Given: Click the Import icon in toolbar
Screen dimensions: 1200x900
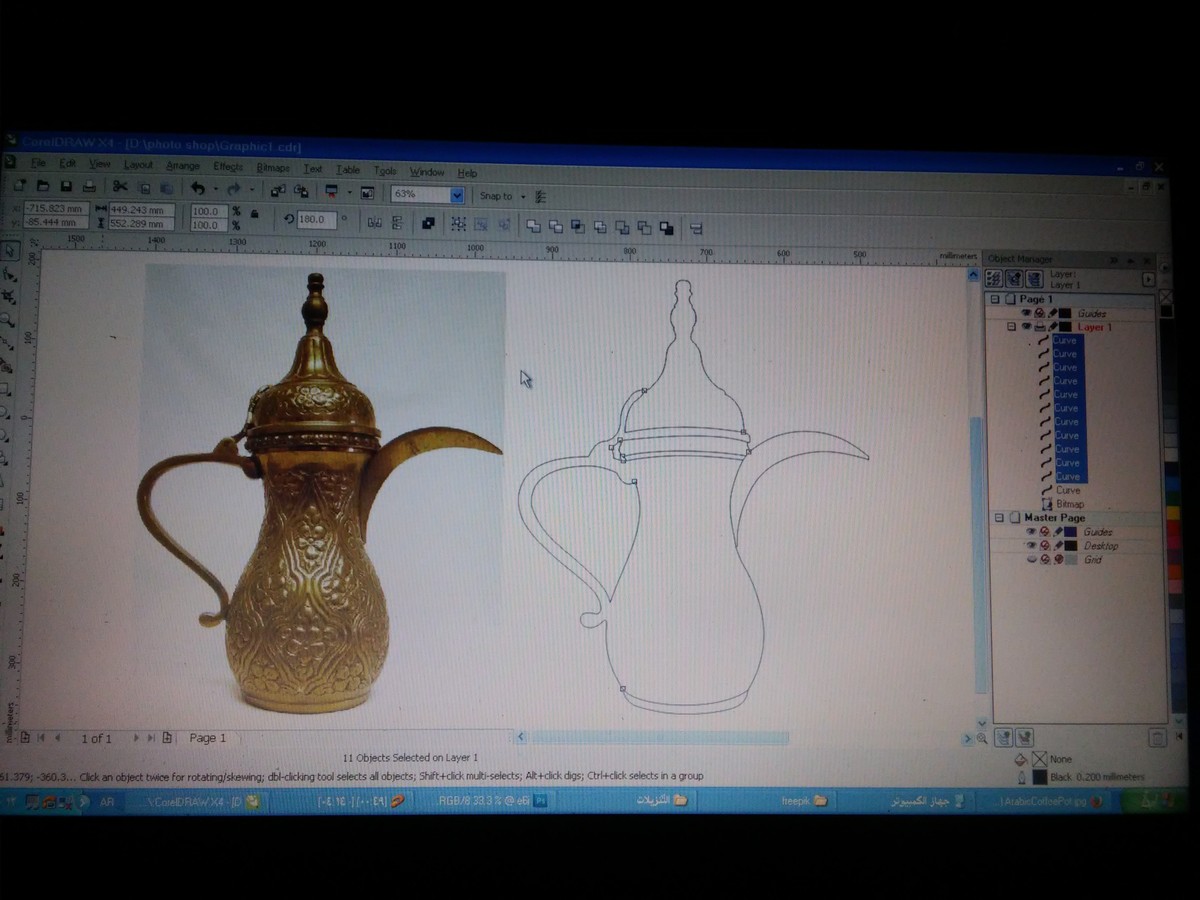Looking at the screenshot, I should pos(277,190).
